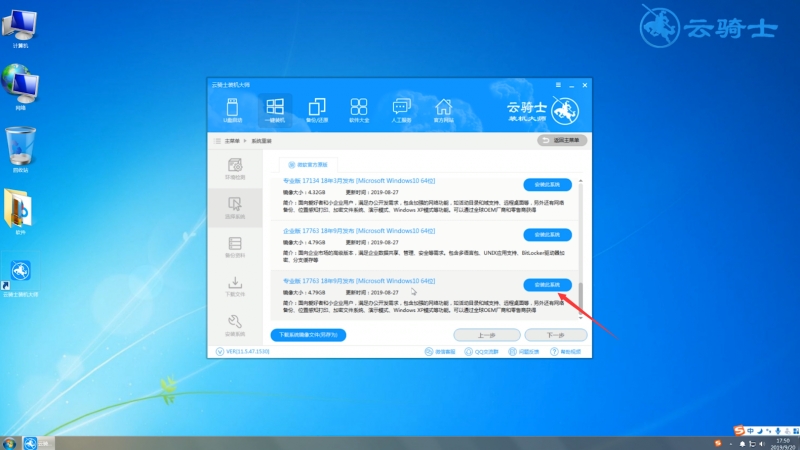Click the 返回主菜单 return button
Viewport: 800px width, 450px height.
point(562,140)
